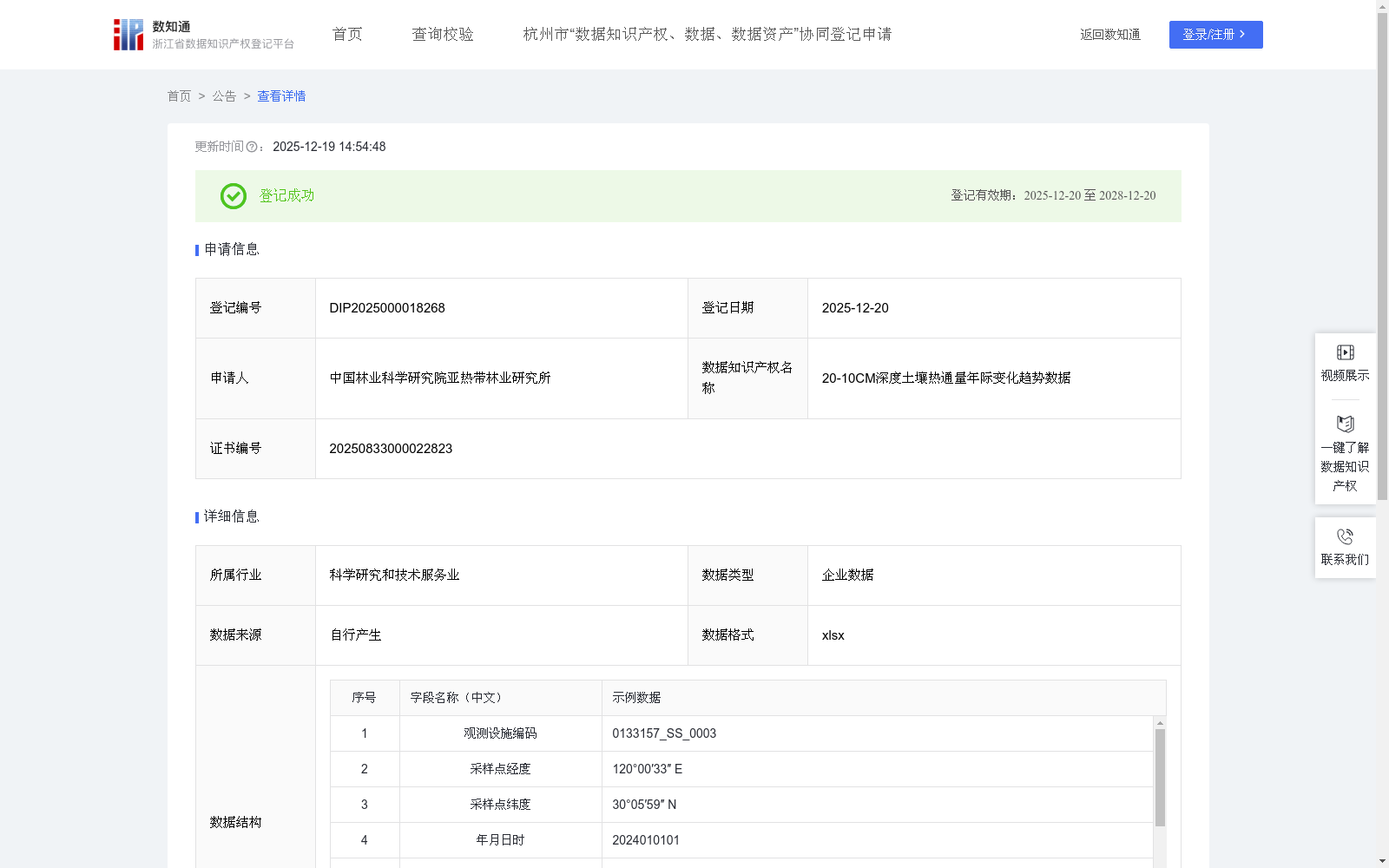
Task: Click sample value 0133157_SS_0003
Action: (664, 733)
